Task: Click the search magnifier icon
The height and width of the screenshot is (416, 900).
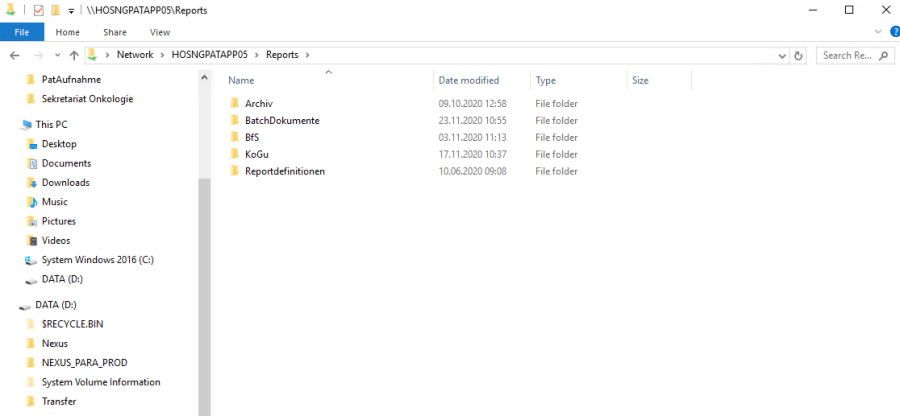Action: pyautogui.click(x=884, y=56)
